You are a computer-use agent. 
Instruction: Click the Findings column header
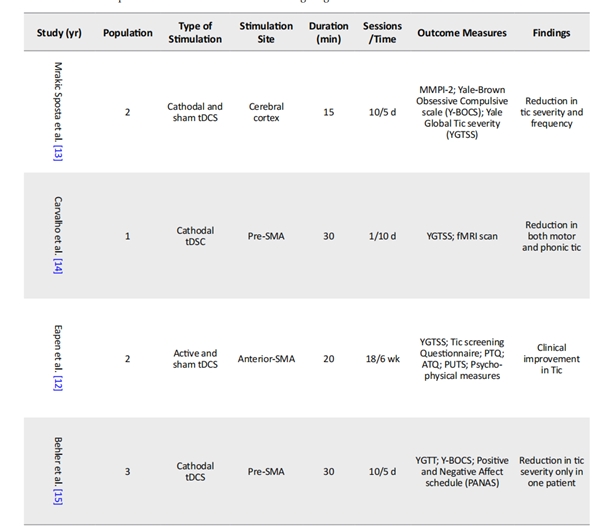[x=551, y=33]
